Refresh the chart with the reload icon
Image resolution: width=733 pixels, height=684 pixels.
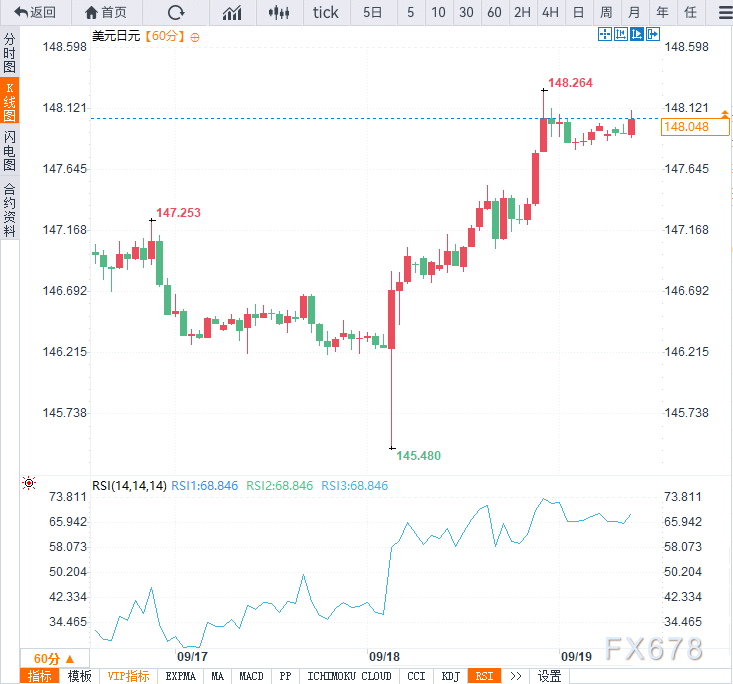pyautogui.click(x=176, y=12)
